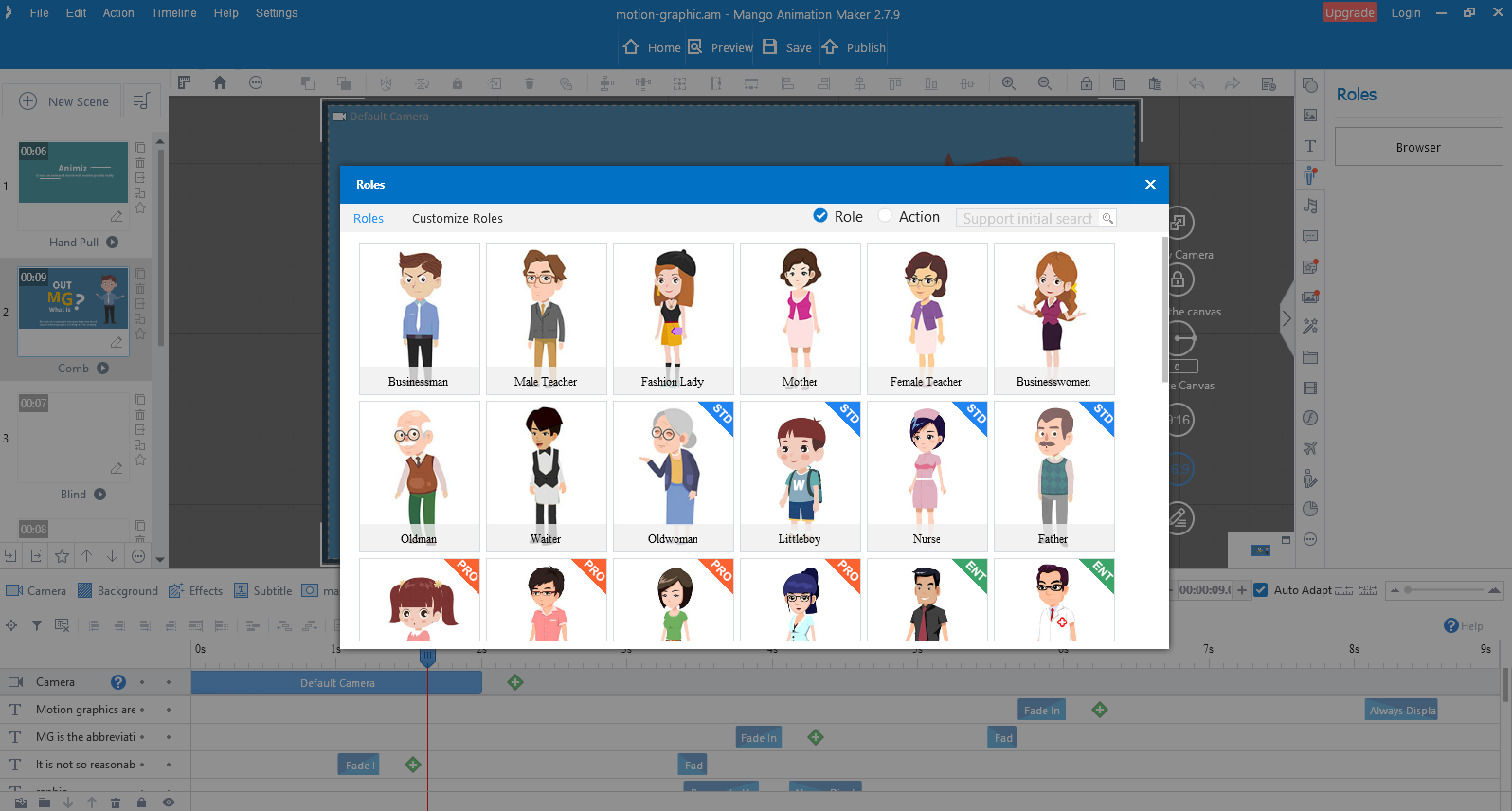Click the star icon below scene list
Viewport: 1512px width, 811px height.
[62, 556]
